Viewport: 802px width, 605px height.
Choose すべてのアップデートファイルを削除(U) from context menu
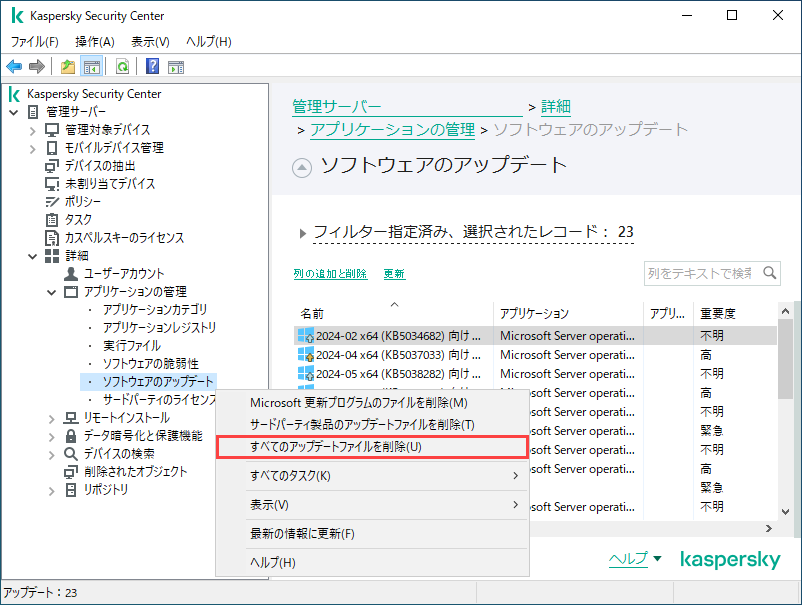(x=372, y=446)
